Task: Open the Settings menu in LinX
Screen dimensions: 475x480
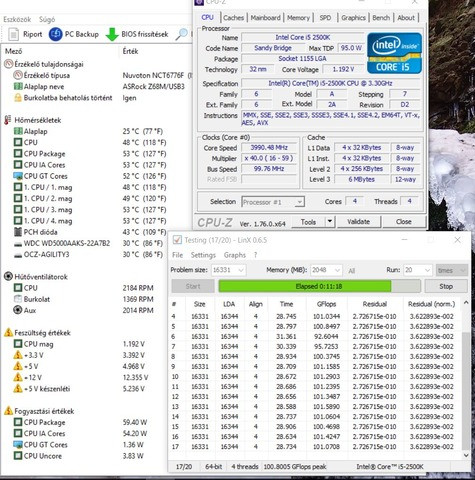Action: 203,255
